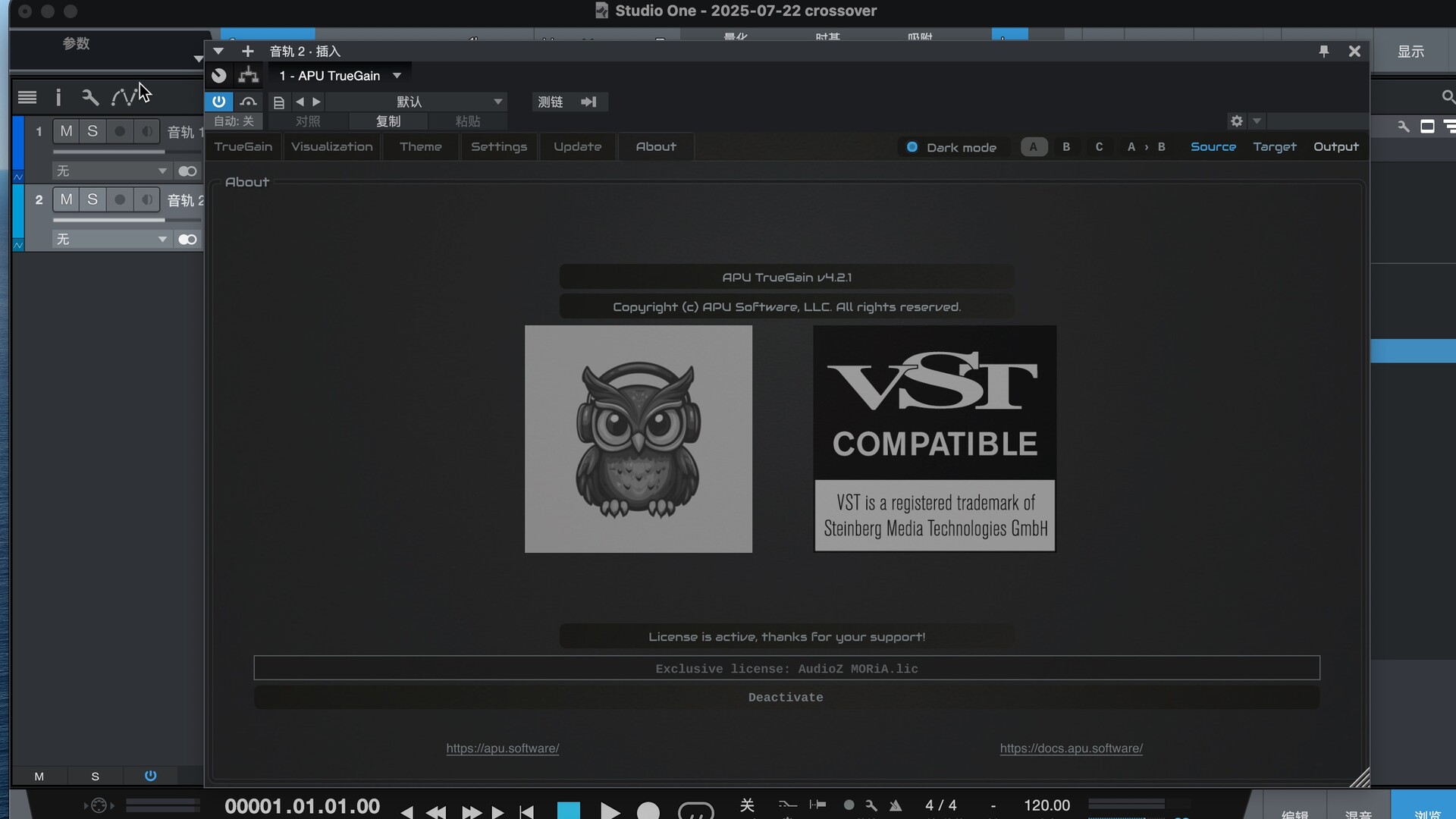Click Rewind double-arrow in transport

[436, 812]
